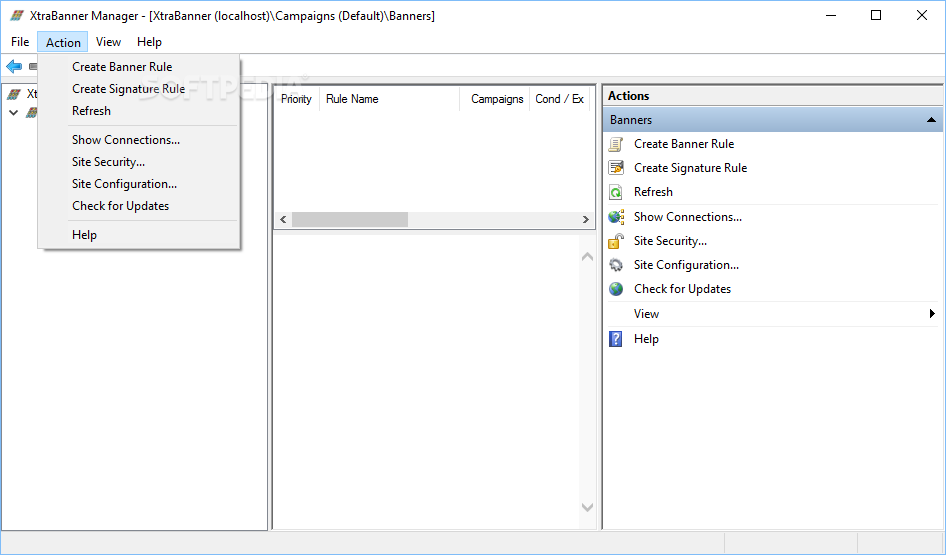946x555 pixels.
Task: Click the Back arrow toolbar icon
Action: (14, 66)
